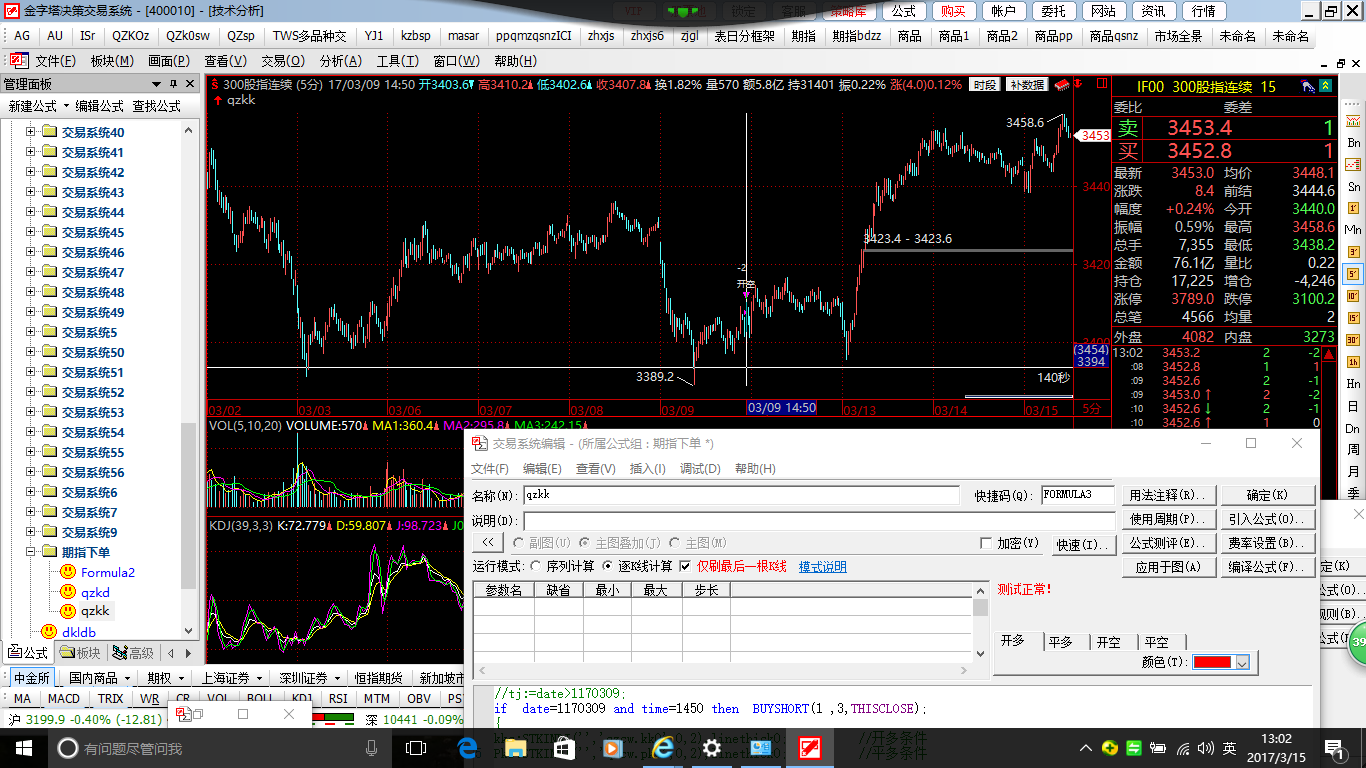Open the 新建公式 dropdown arrow

(66, 106)
